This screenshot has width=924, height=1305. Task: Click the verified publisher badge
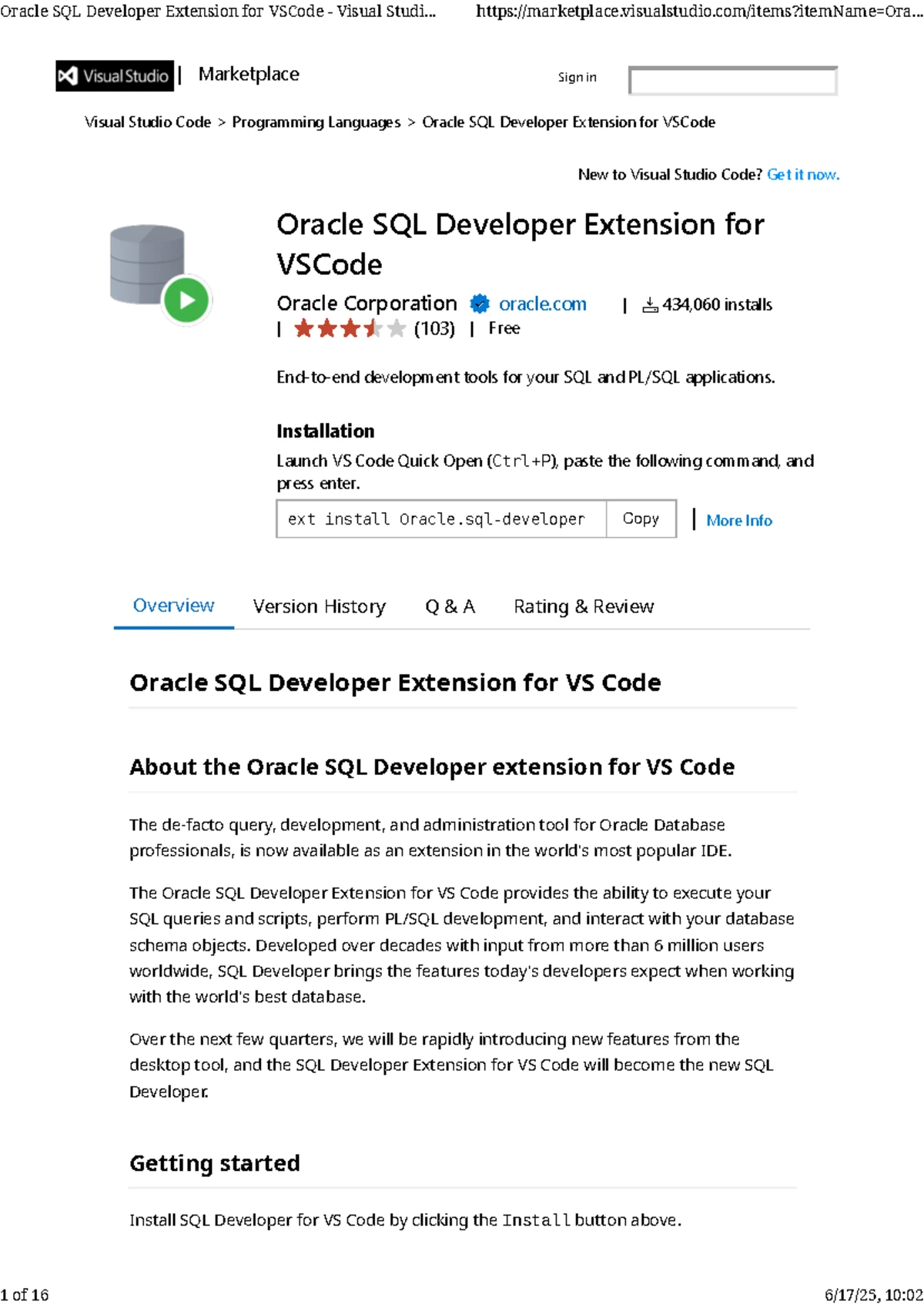[x=480, y=304]
